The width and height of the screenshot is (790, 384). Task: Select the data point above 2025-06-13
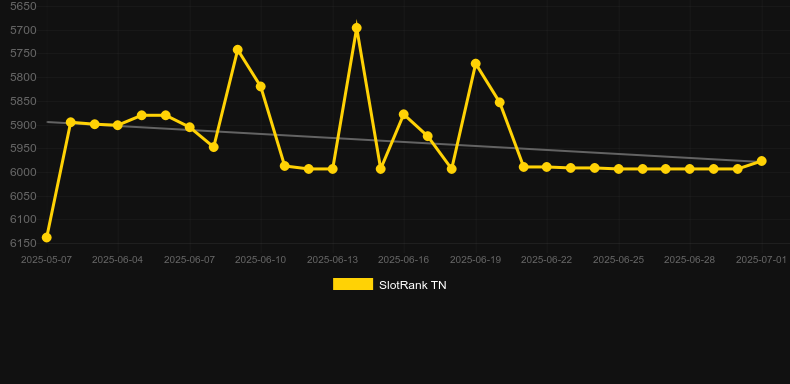[333, 169]
